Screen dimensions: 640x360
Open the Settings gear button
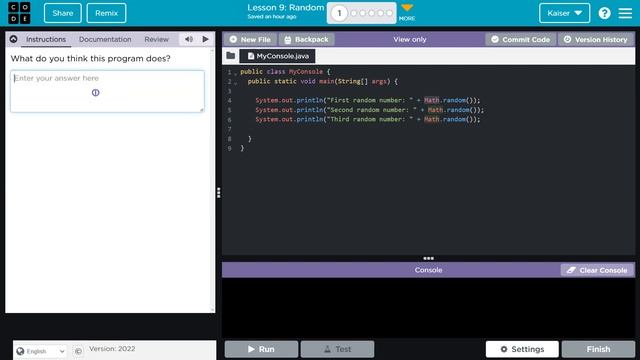click(x=522, y=349)
